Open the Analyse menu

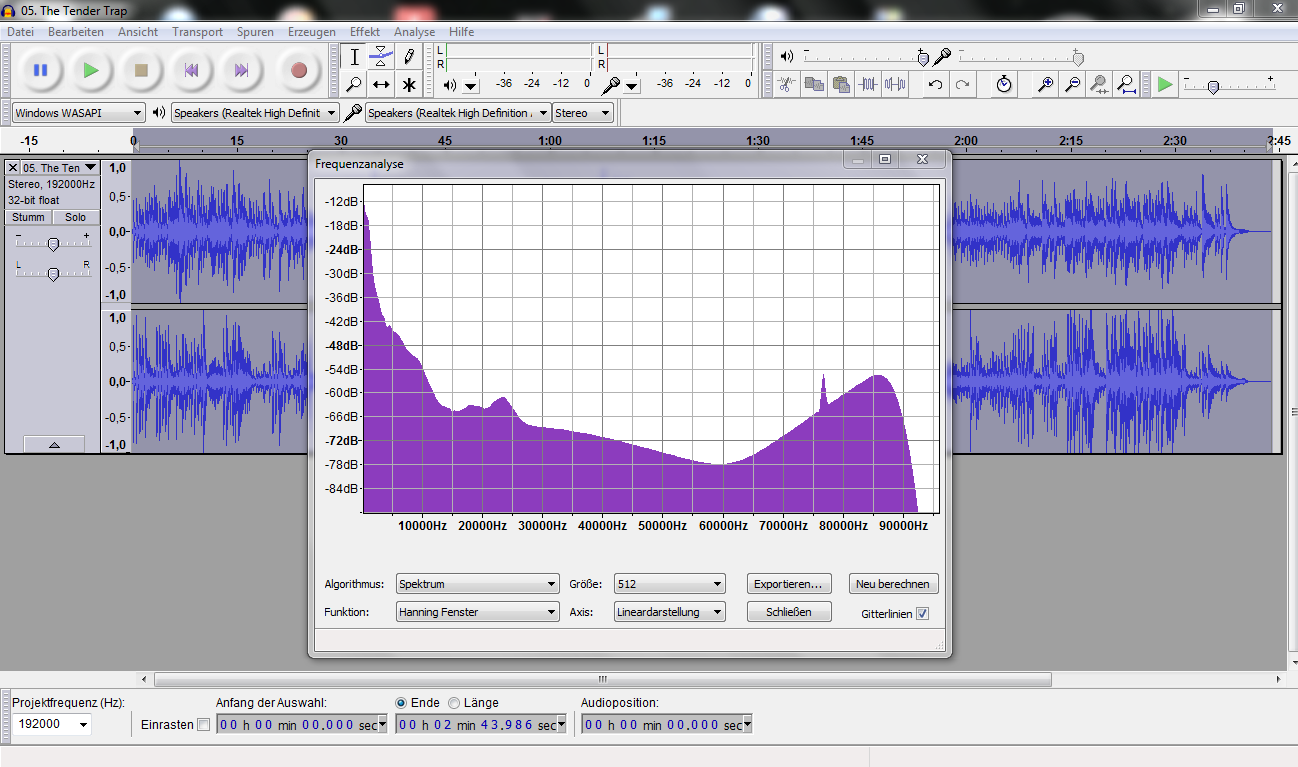click(x=414, y=32)
